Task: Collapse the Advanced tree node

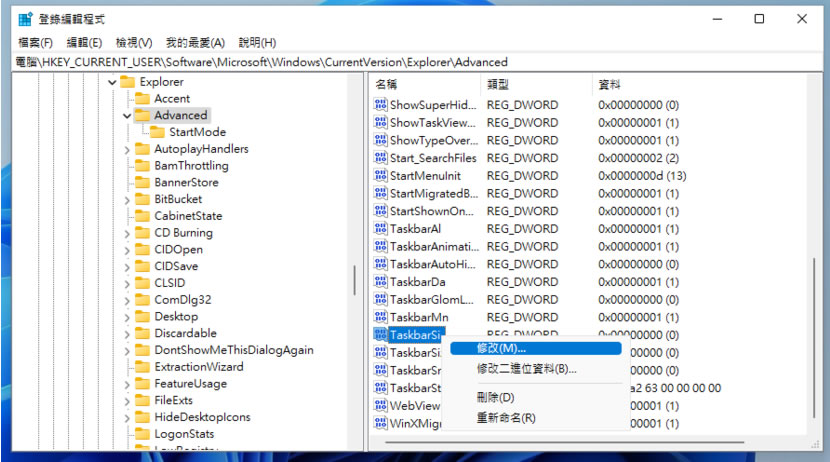Action: (127, 115)
